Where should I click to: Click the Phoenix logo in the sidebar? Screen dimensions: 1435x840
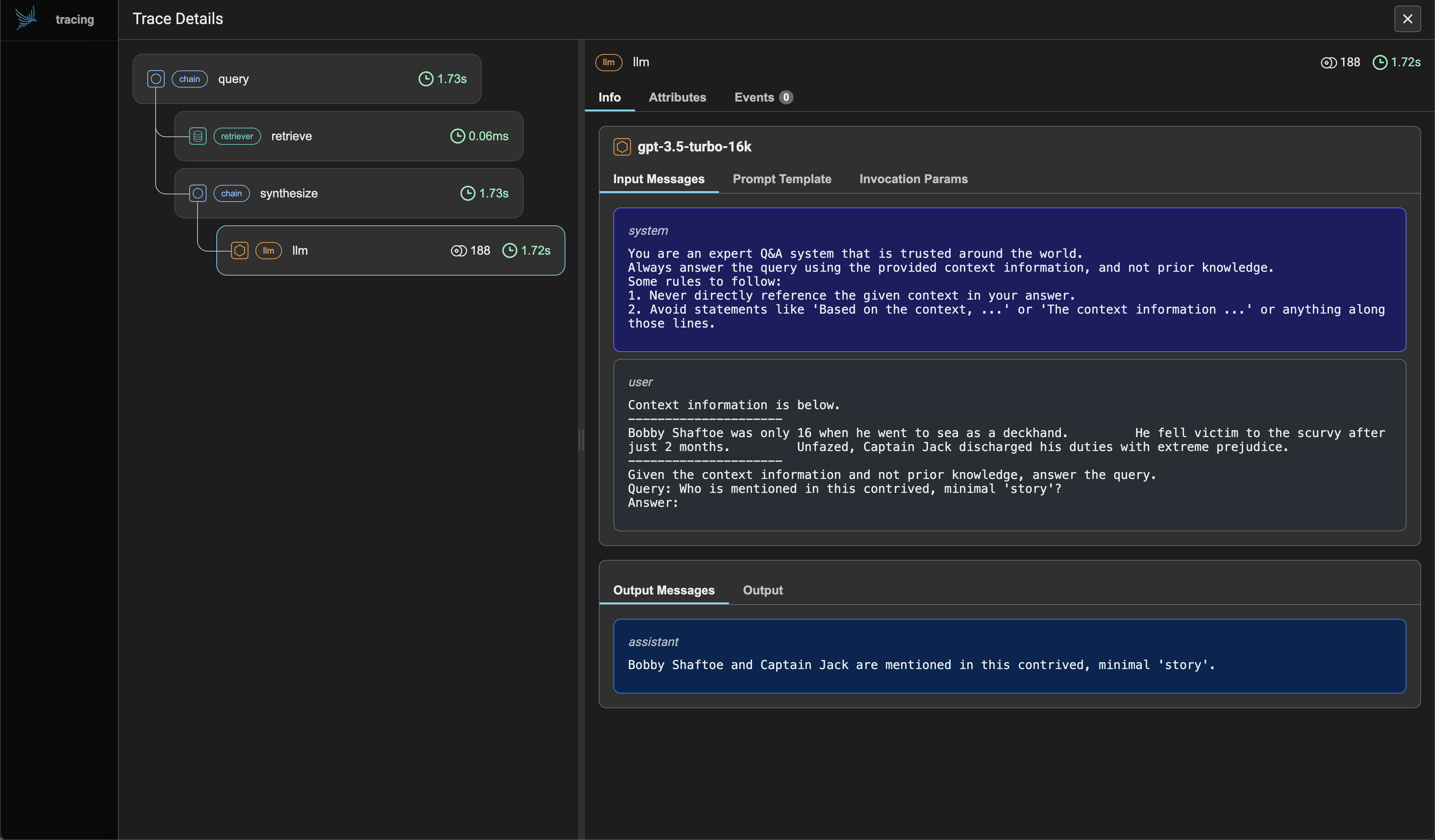pyautogui.click(x=25, y=18)
